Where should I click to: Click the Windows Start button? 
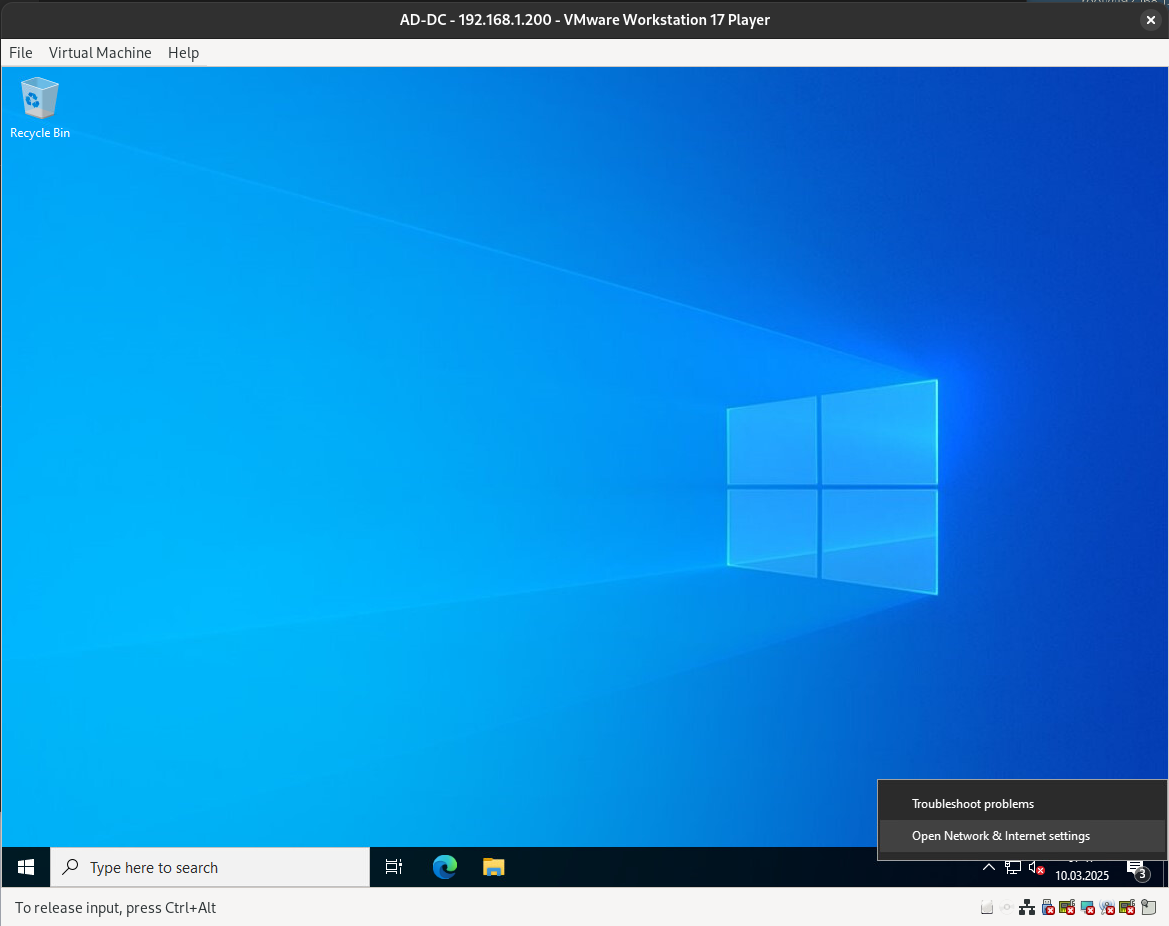[26, 867]
